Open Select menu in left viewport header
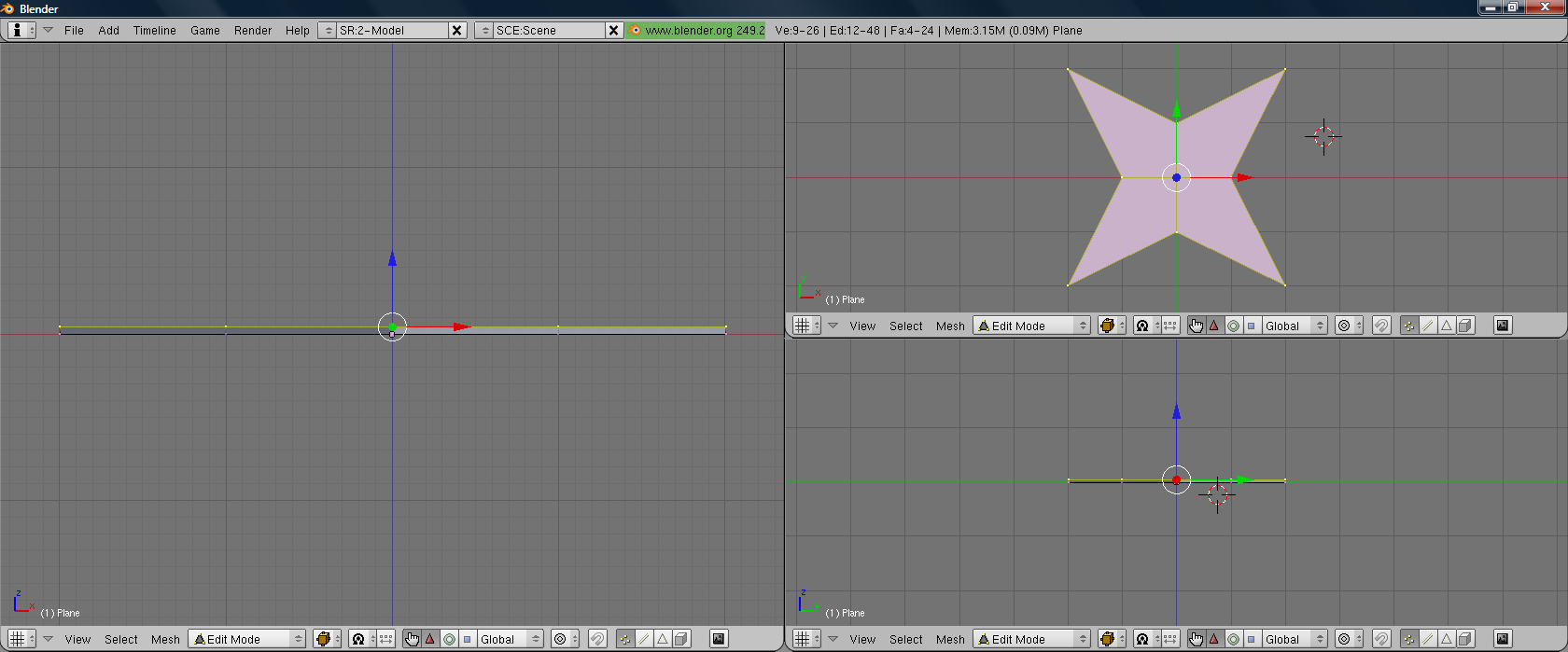The width and height of the screenshot is (1568, 652). point(121,639)
